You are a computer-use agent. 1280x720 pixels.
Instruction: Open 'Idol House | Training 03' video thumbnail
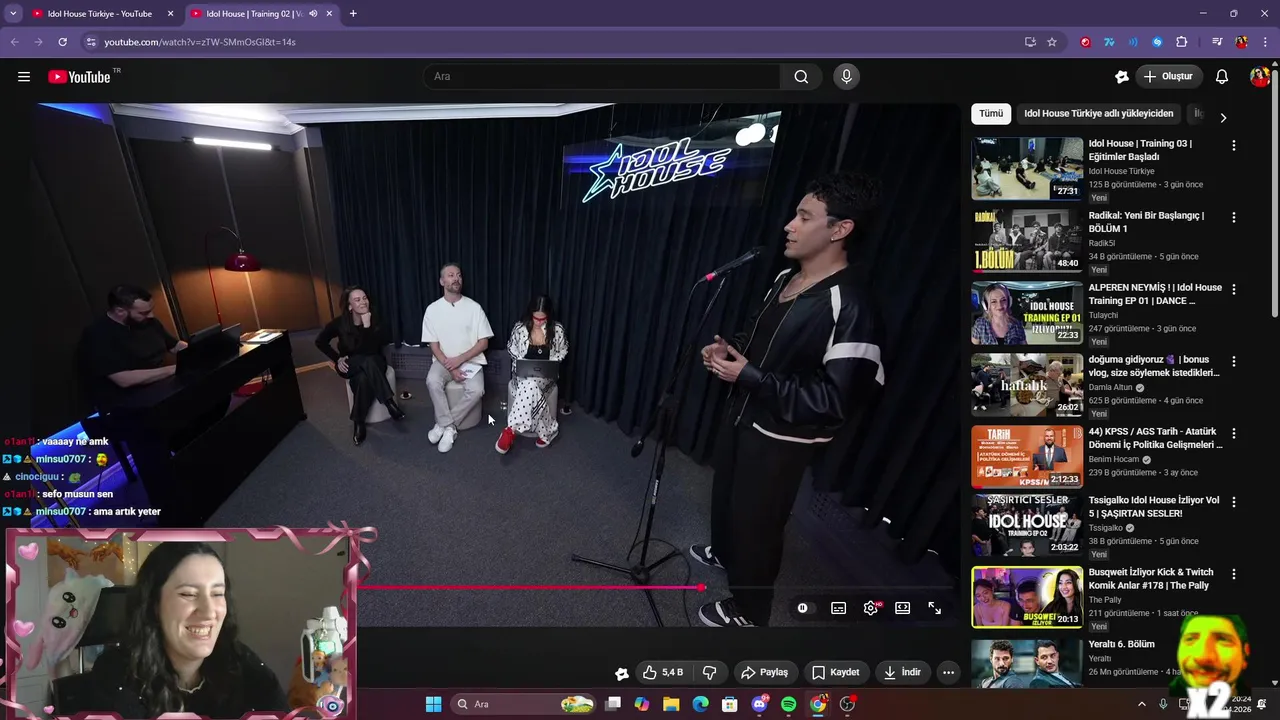[1027, 168]
